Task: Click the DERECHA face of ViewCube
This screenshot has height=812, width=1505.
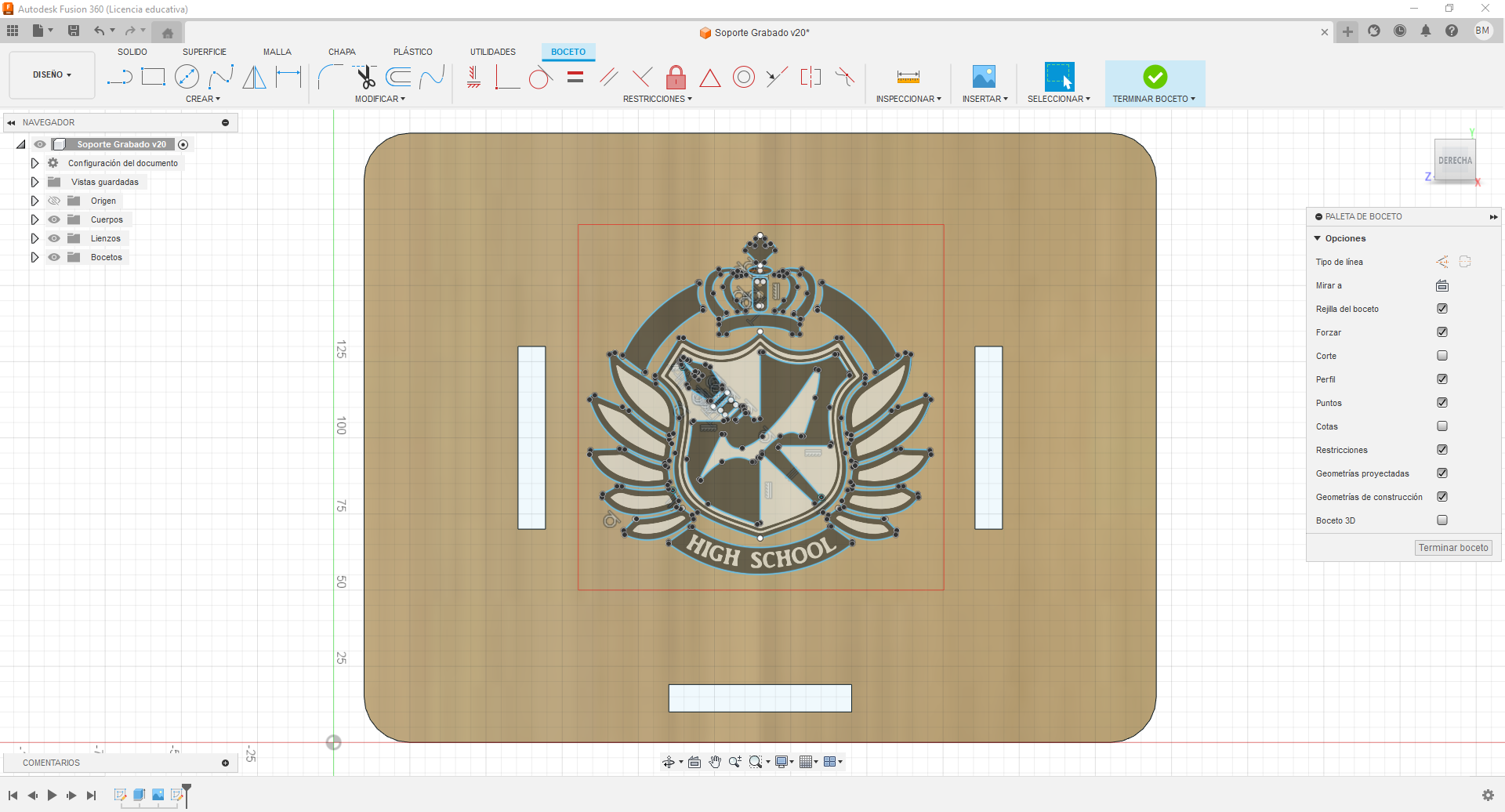Action: point(1455,161)
